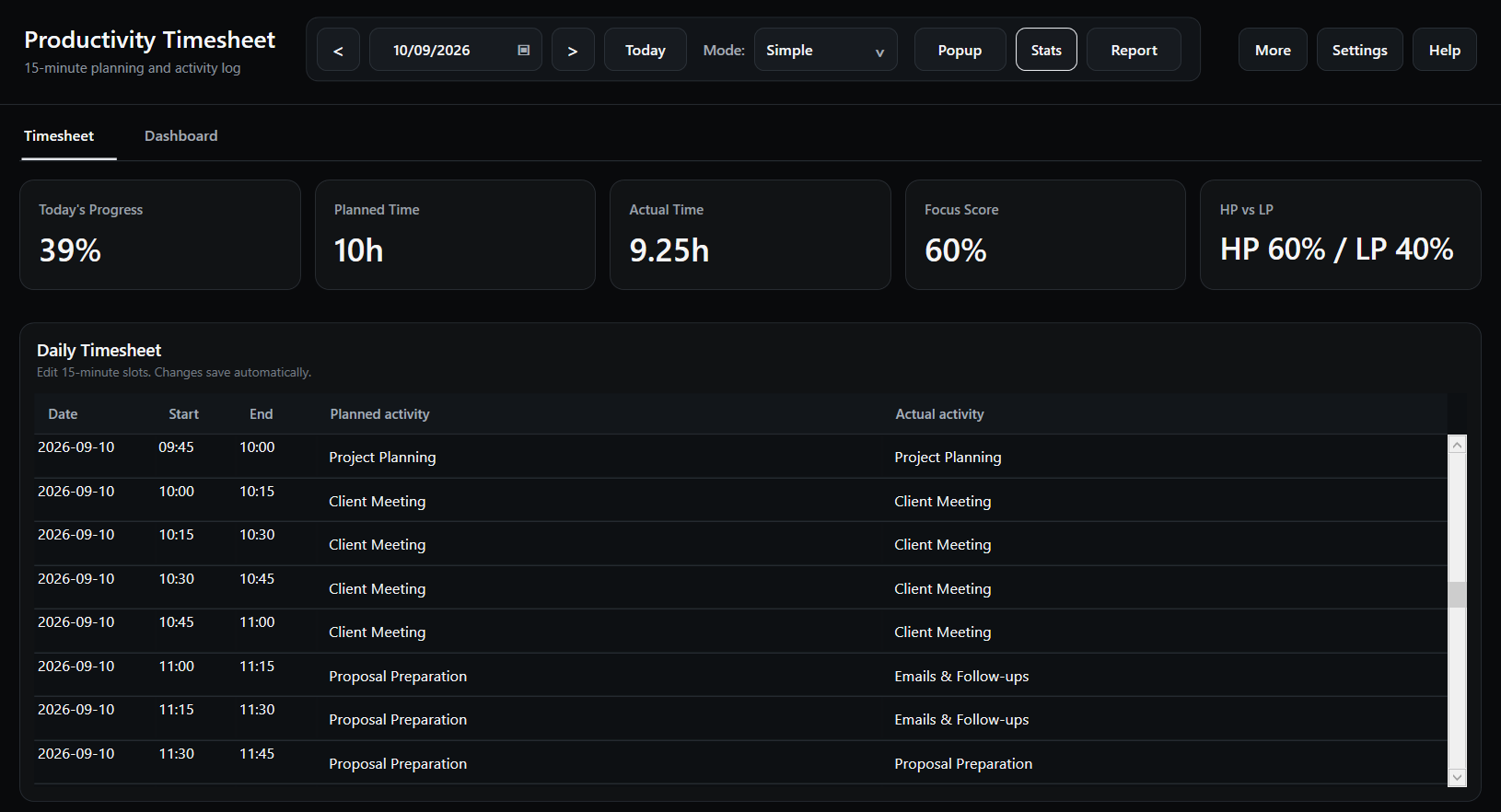Viewport: 1501px width, 812px height.
Task: Jump to Today
Action: [x=646, y=50]
